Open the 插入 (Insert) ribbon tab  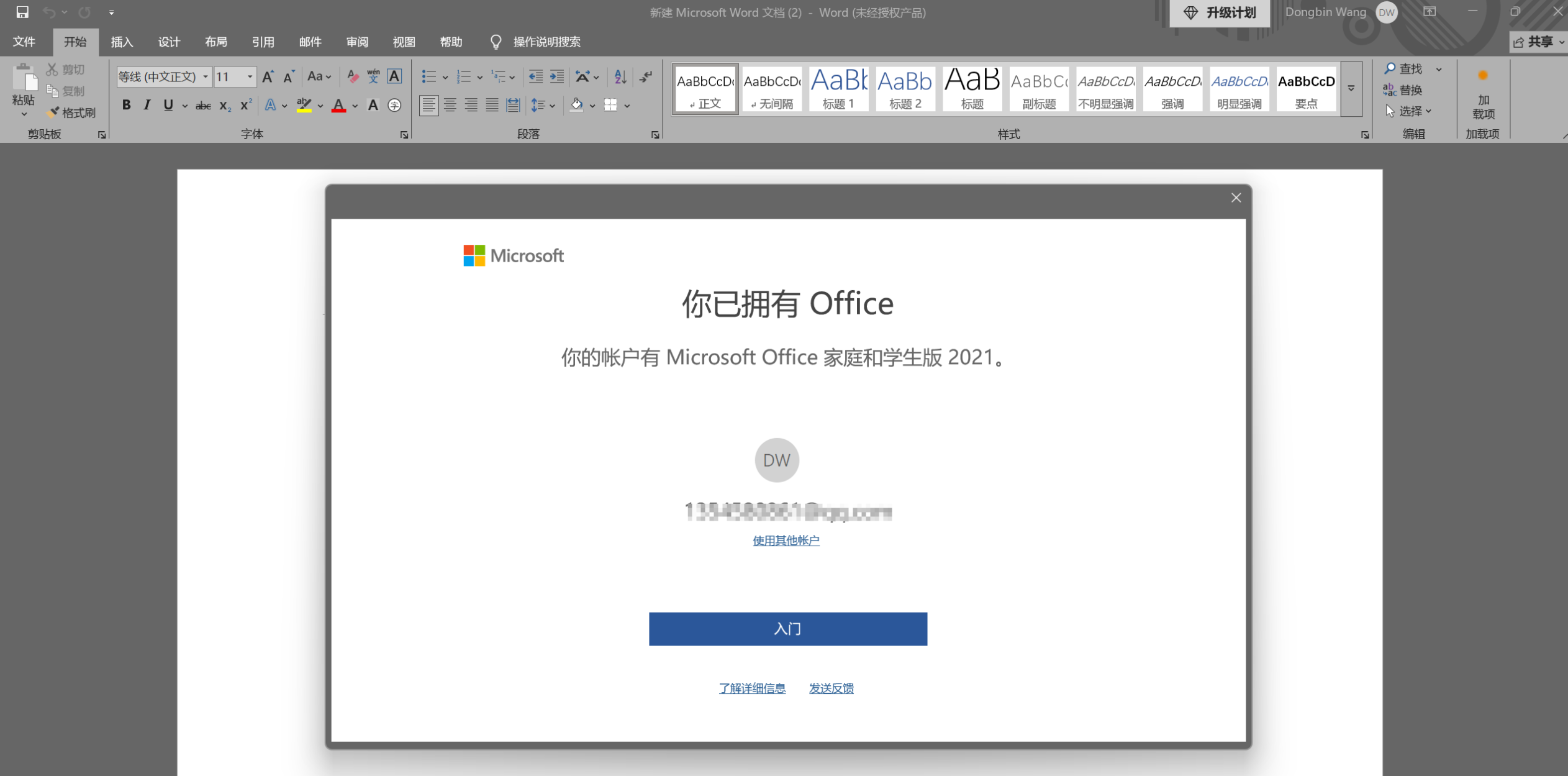(x=122, y=42)
